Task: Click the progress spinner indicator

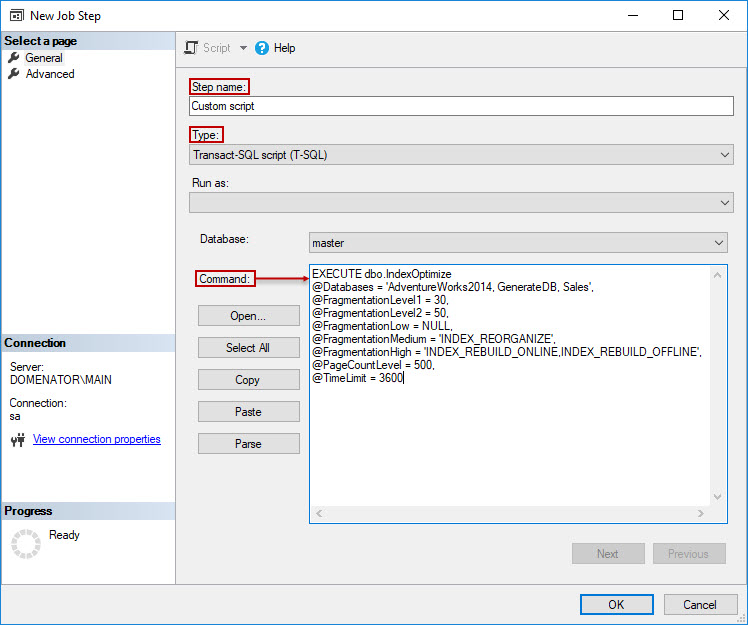Action: 26,544
